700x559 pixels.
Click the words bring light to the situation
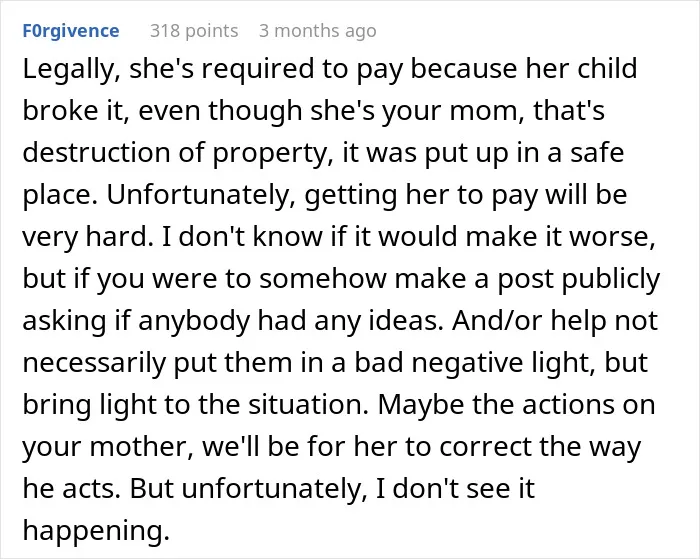(x=196, y=404)
